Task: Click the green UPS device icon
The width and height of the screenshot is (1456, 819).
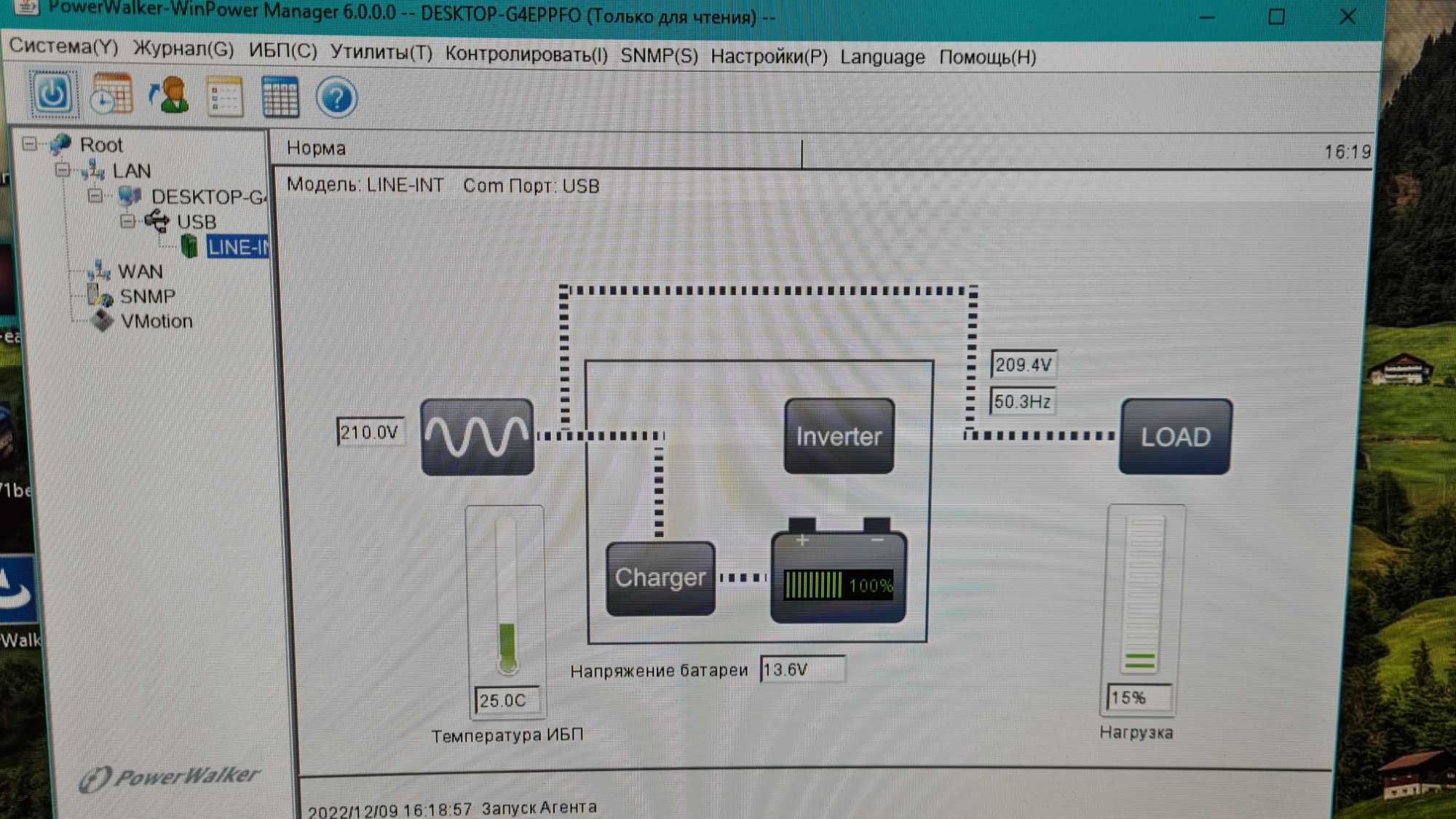Action: 189,246
